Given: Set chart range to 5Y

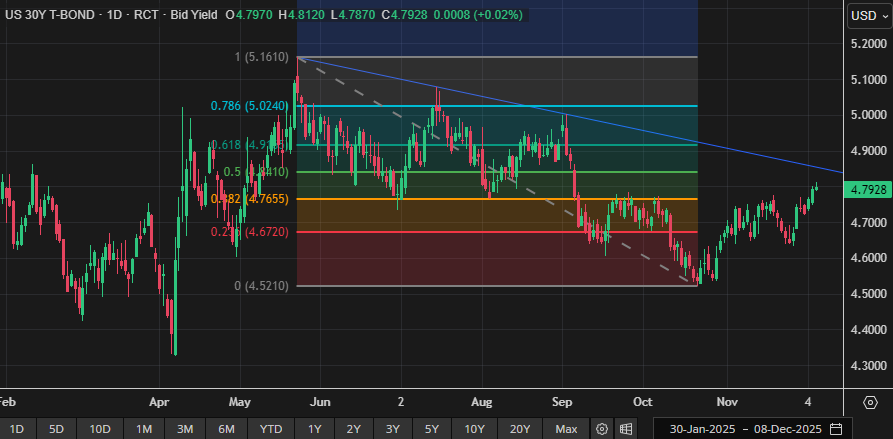Looking at the screenshot, I should (x=431, y=429).
